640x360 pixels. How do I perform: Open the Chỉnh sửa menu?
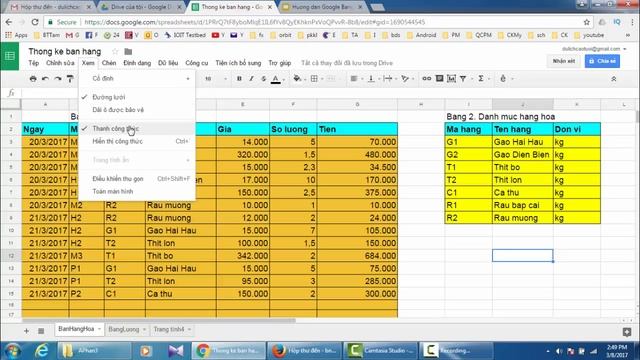point(60,63)
